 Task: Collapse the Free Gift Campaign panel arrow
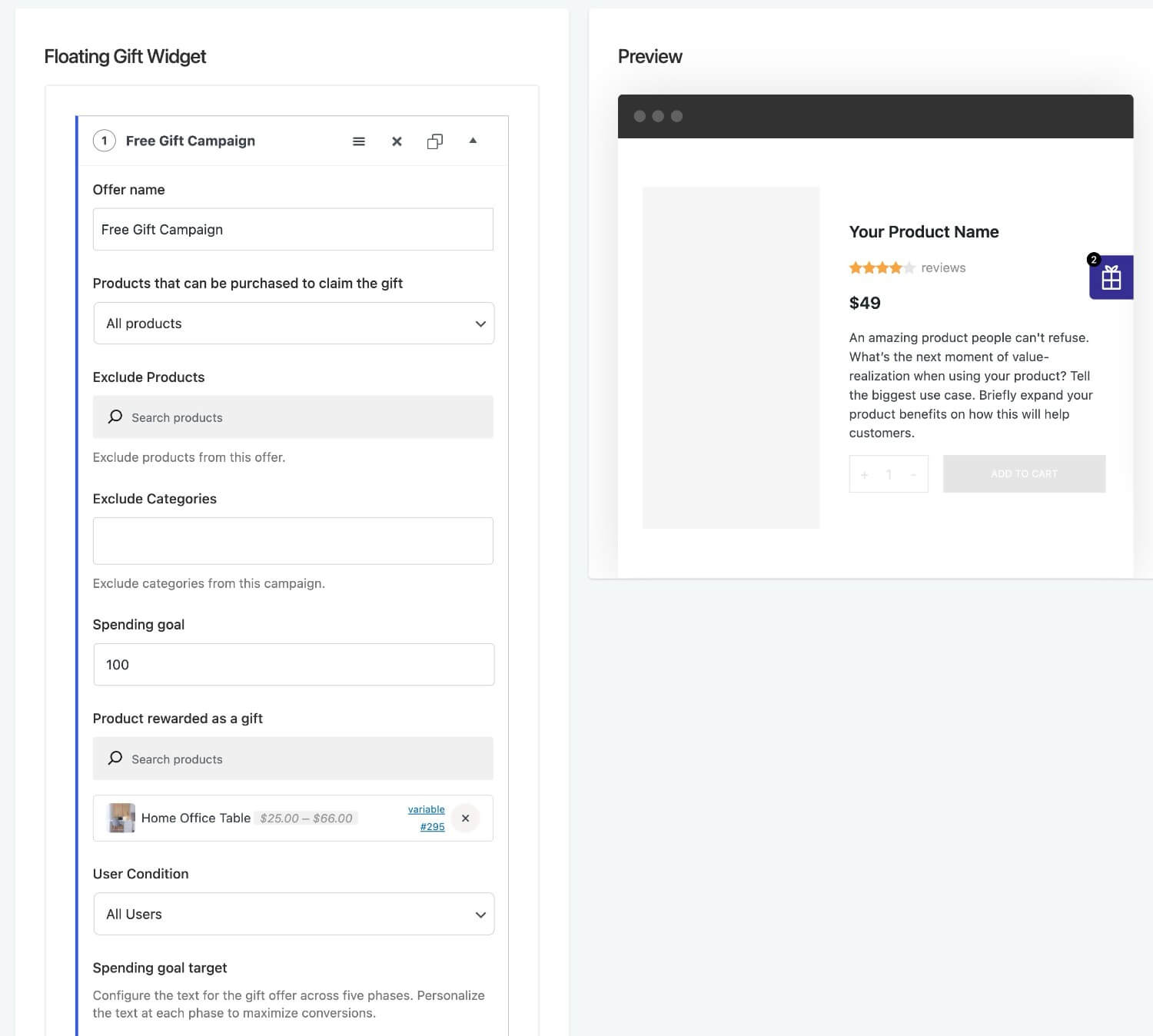click(473, 141)
